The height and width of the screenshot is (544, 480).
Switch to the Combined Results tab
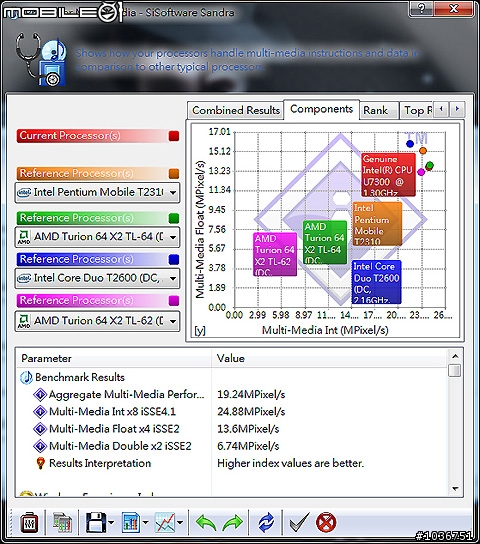[x=236, y=110]
